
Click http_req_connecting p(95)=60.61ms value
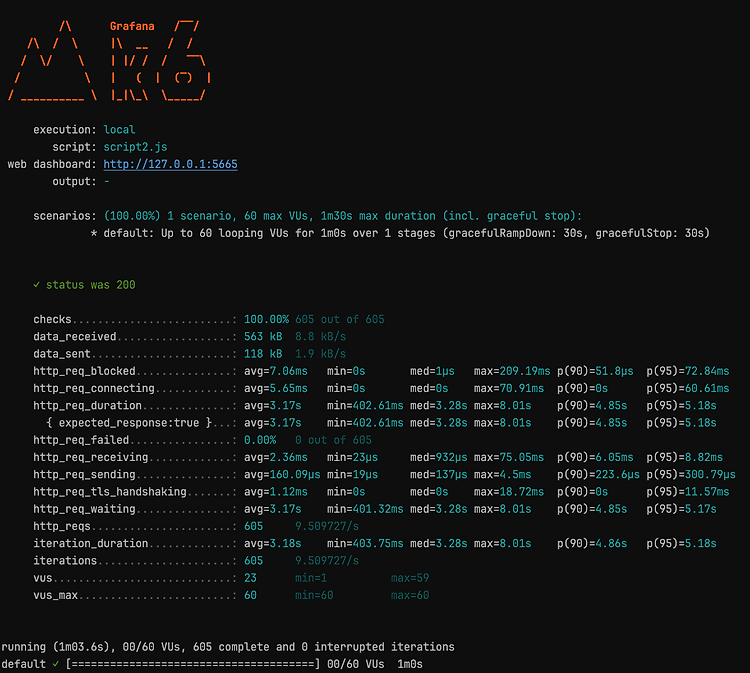(x=688, y=388)
